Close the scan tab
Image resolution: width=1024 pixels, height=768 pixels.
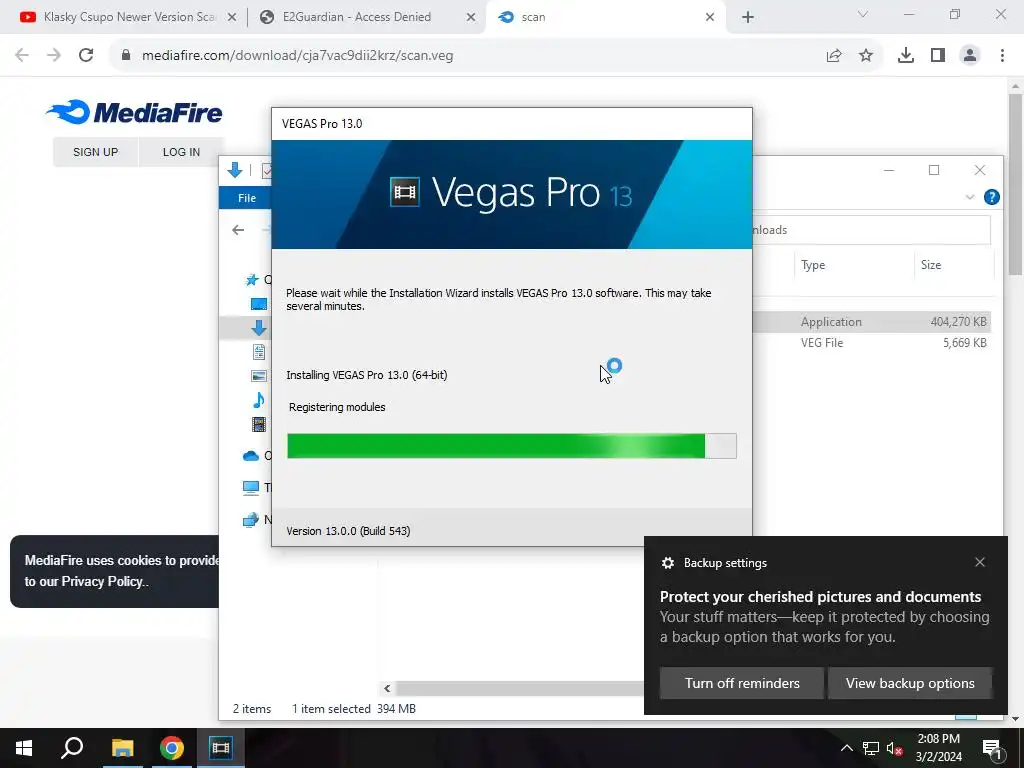710,18
